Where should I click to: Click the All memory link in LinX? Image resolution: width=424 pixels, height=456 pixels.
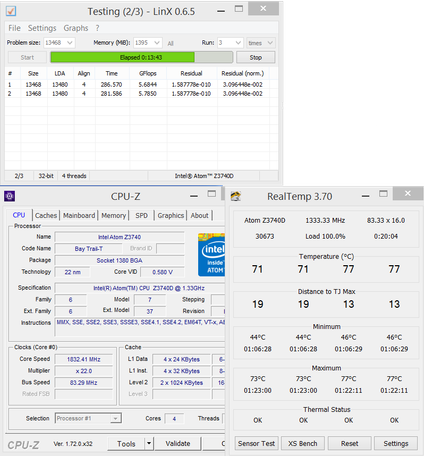(170, 43)
